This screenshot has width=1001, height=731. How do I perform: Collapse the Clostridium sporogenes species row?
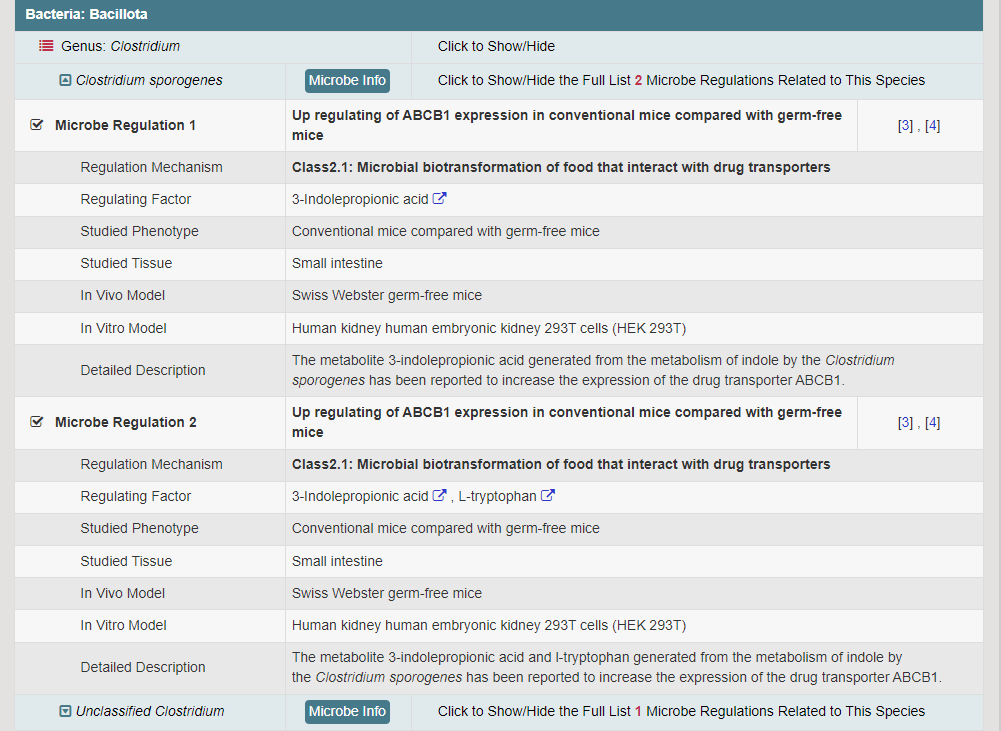pyautogui.click(x=66, y=80)
